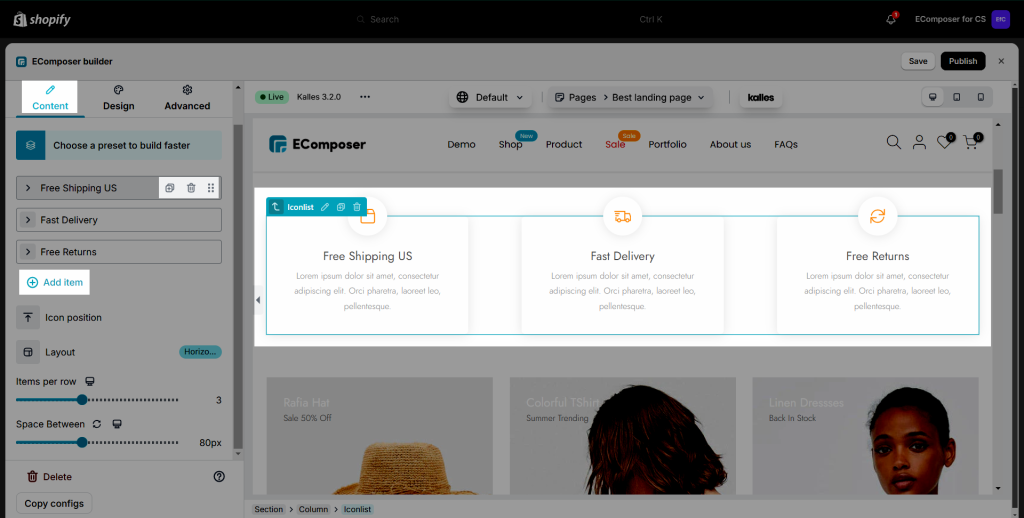Screen dimensions: 1024x518
Task: Open the three-dots more options menu
Action: (365, 97)
